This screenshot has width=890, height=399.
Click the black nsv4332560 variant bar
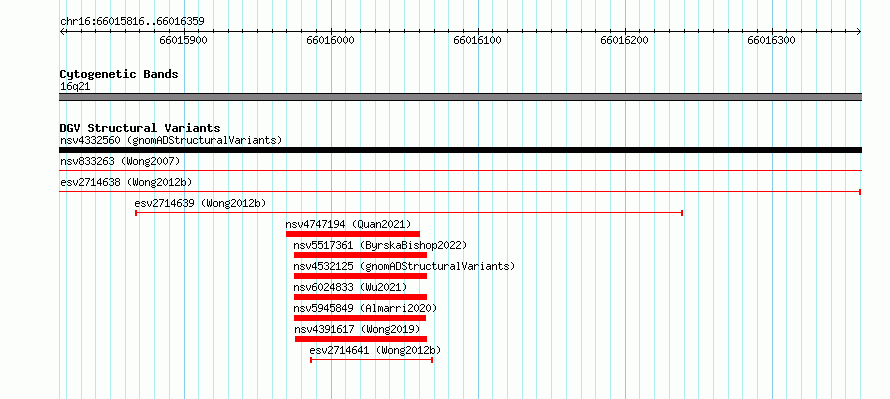[460, 150]
